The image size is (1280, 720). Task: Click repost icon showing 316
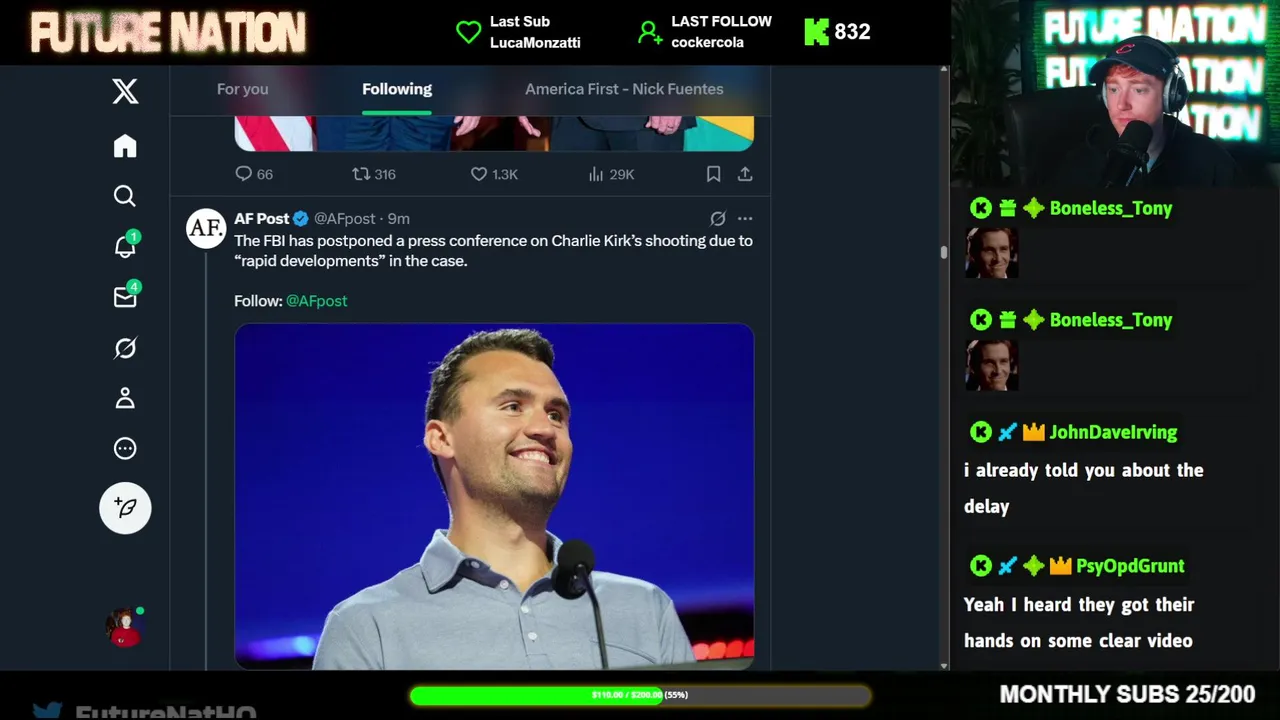(361, 174)
